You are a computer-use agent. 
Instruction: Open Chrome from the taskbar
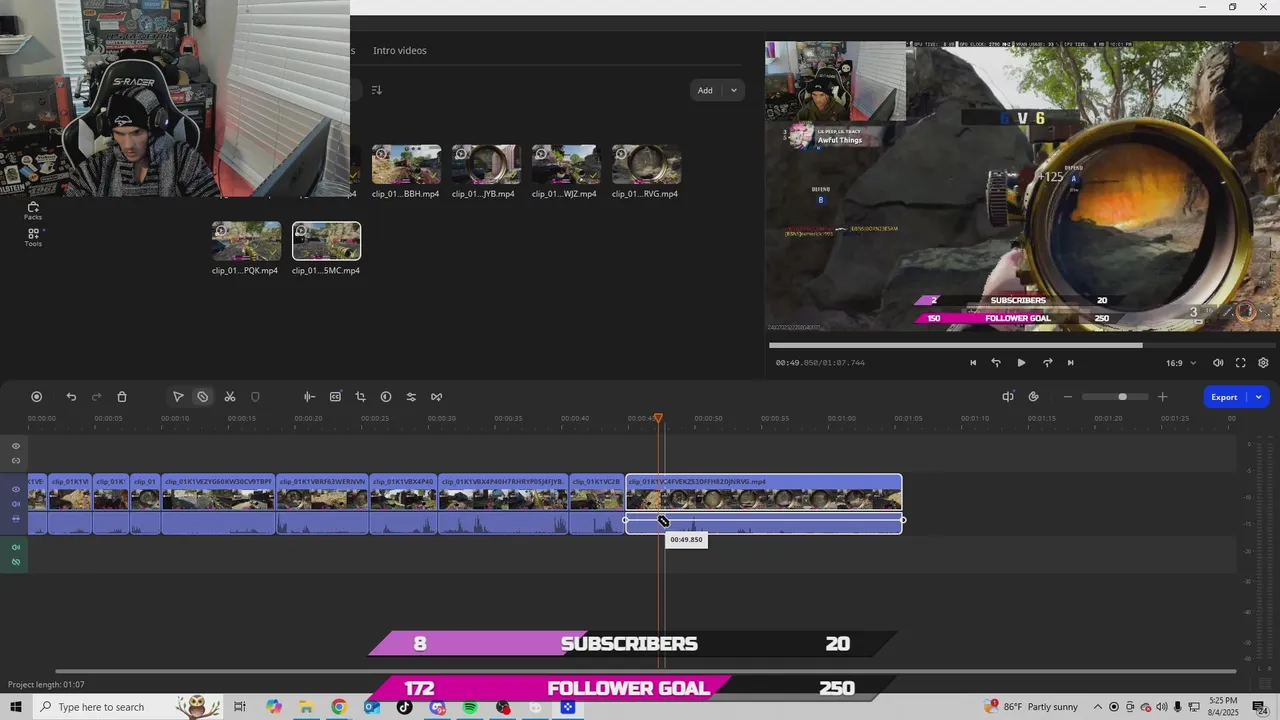tap(339, 707)
